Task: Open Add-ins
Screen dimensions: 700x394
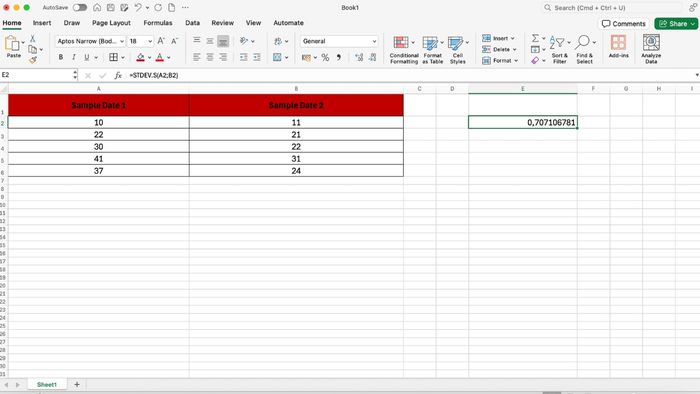Action: coord(618,46)
